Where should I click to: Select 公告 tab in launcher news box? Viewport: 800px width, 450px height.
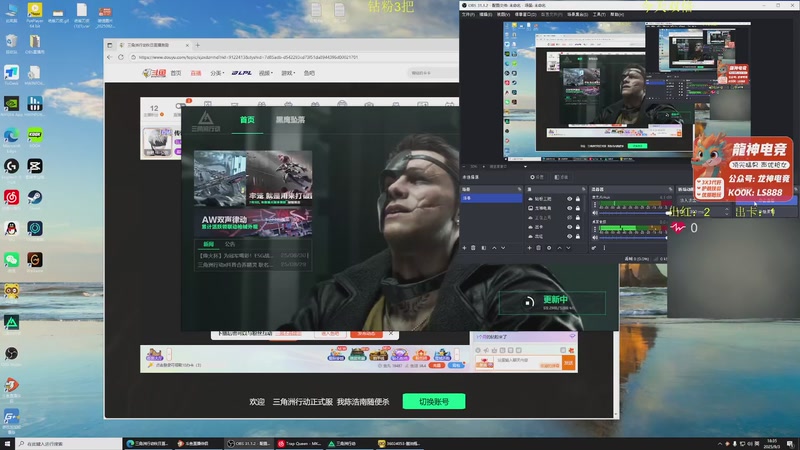click(230, 244)
